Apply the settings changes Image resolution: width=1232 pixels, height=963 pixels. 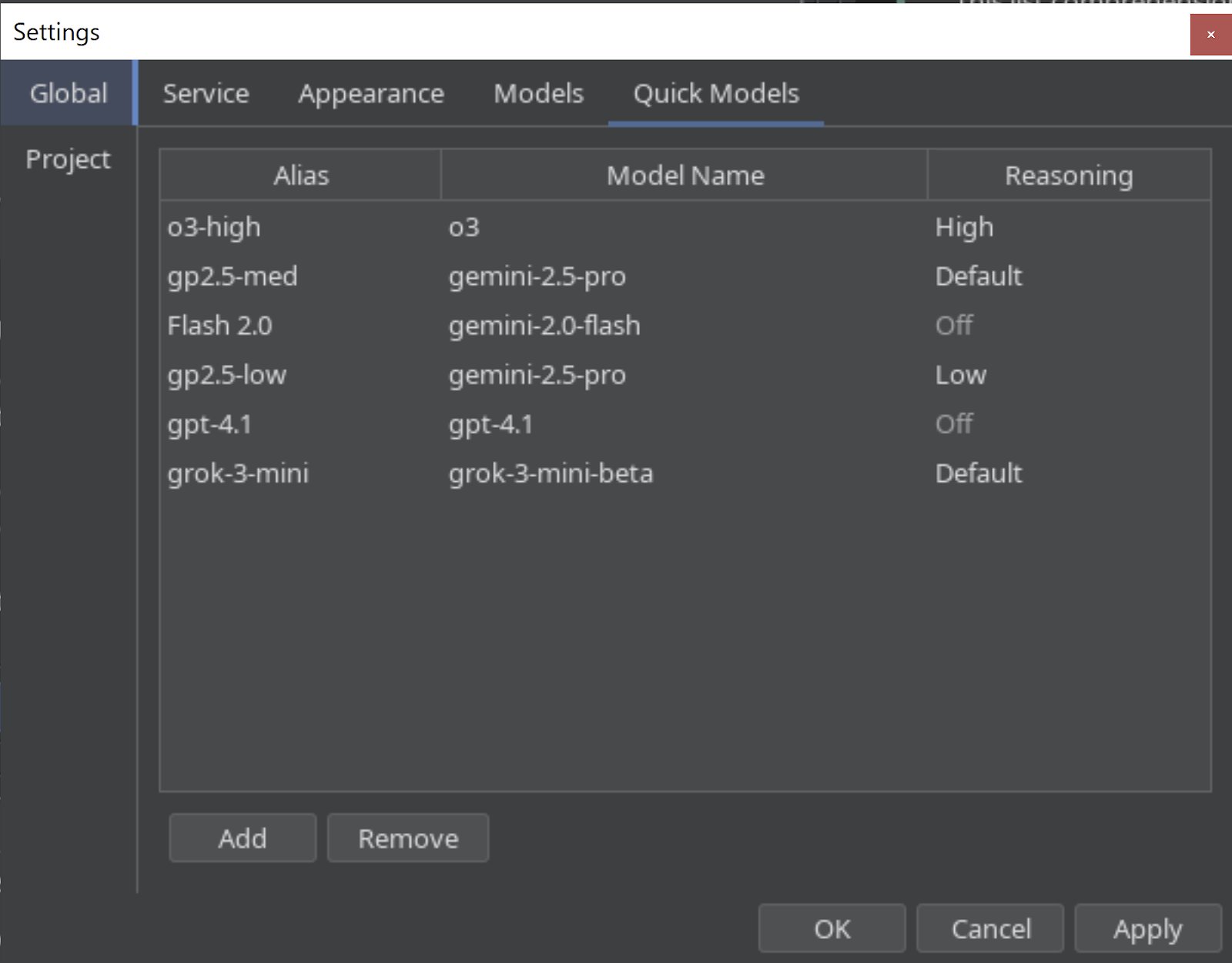point(1148,929)
